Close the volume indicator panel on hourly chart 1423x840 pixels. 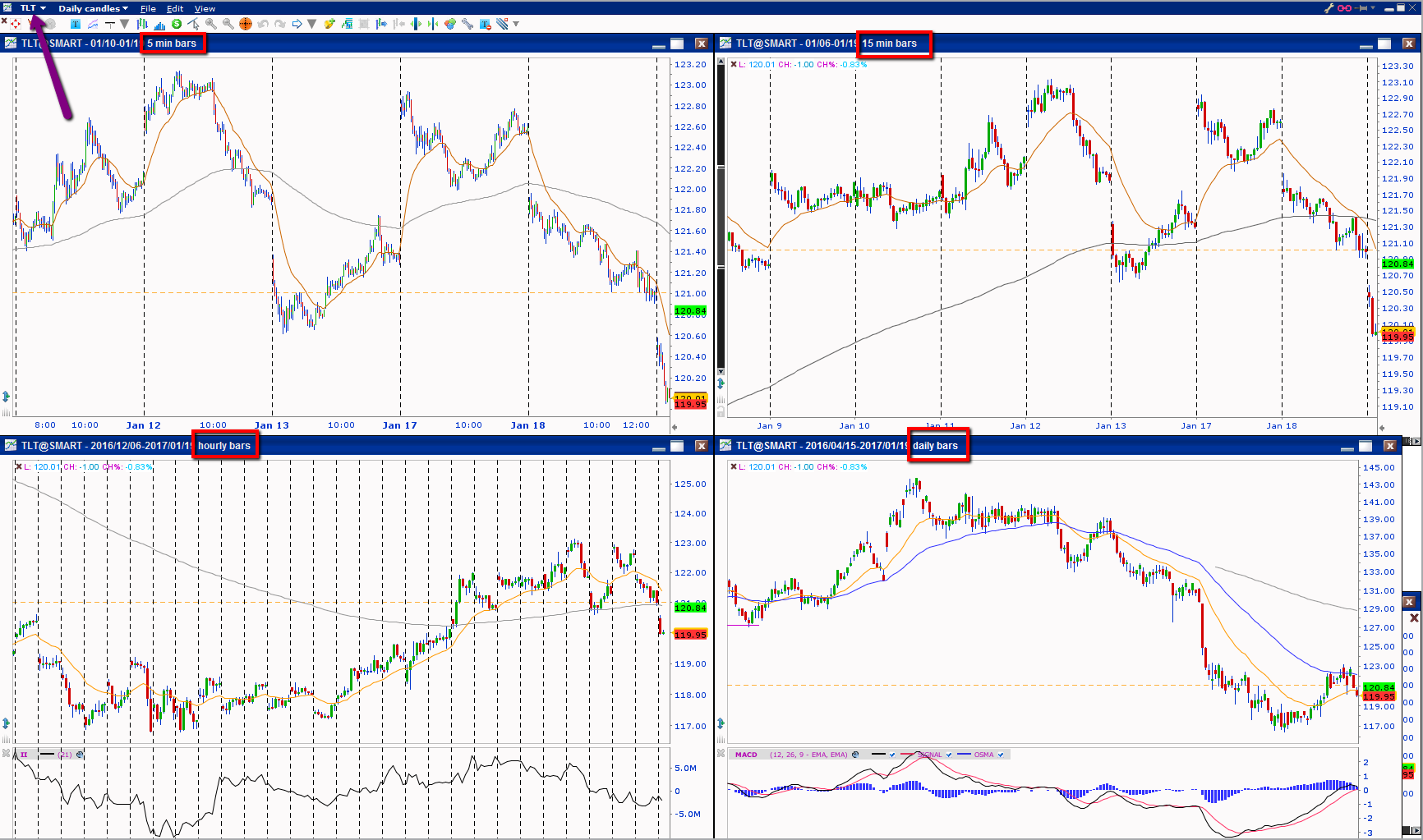pyautogui.click(x=6, y=754)
